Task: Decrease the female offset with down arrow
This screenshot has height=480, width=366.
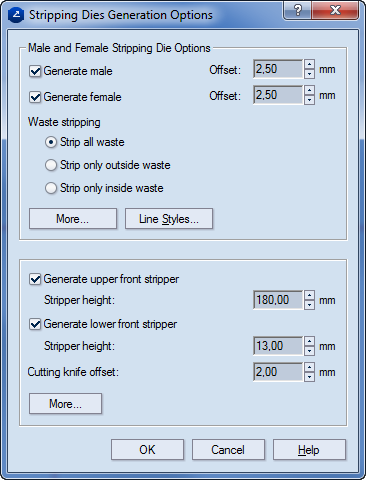Action: (x=309, y=100)
